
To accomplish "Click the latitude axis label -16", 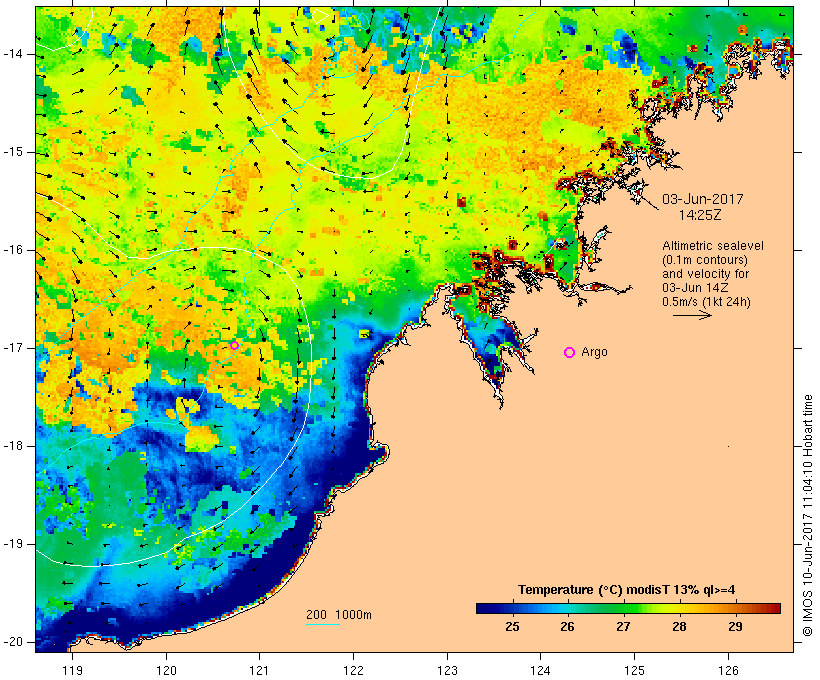I will [x=13, y=250].
